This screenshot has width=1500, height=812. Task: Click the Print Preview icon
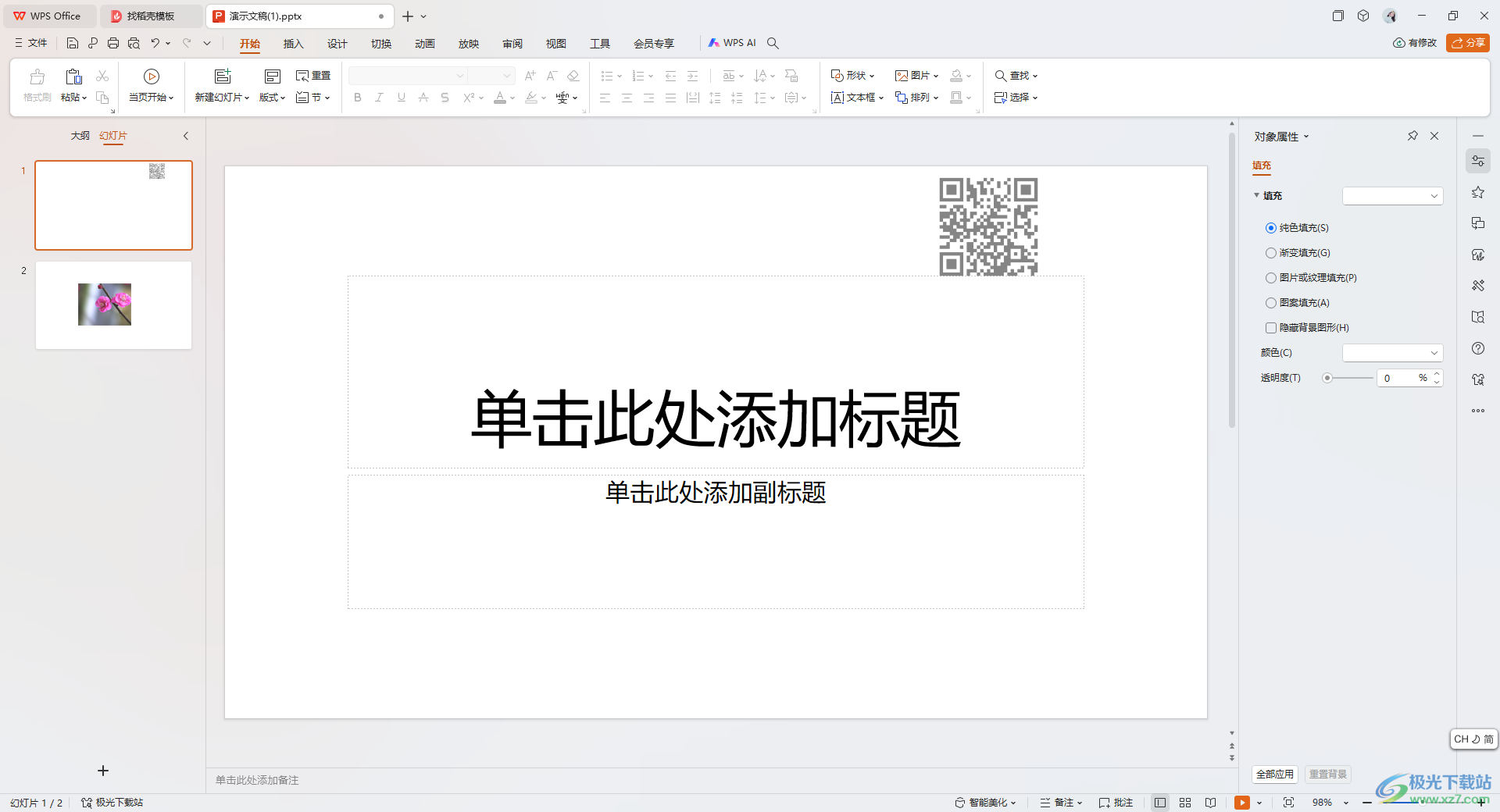(134, 43)
